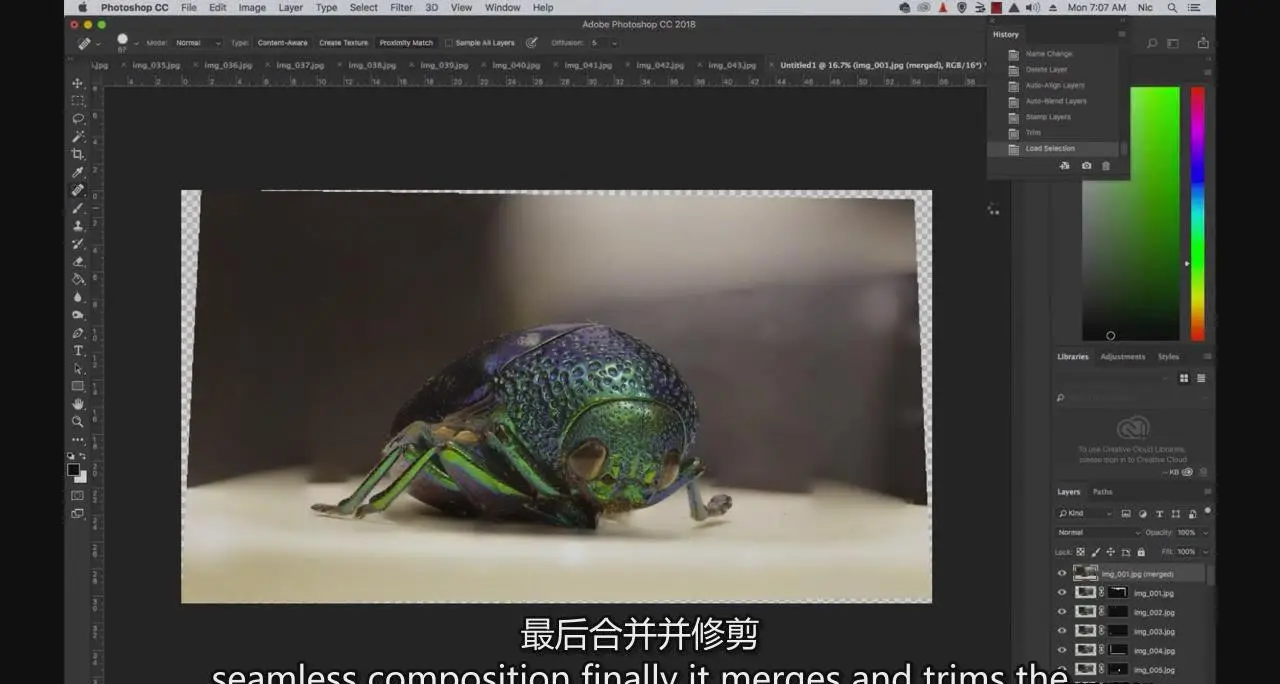Select the Clone Stamp tool
Image resolution: width=1280 pixels, height=684 pixels.
(x=78, y=226)
